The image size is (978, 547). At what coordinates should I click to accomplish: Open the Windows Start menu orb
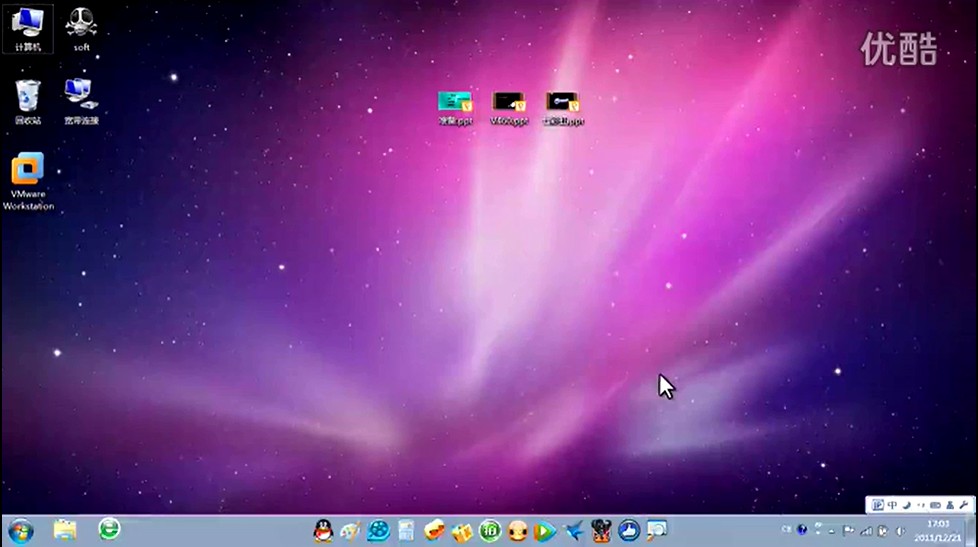pyautogui.click(x=21, y=531)
